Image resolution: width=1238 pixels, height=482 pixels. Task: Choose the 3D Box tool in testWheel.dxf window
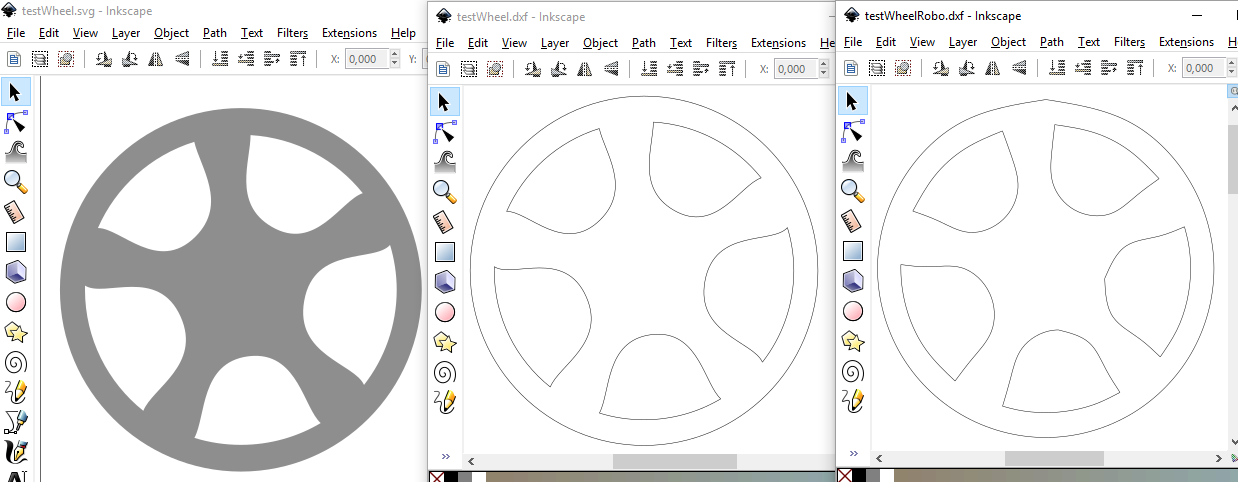coord(445,282)
